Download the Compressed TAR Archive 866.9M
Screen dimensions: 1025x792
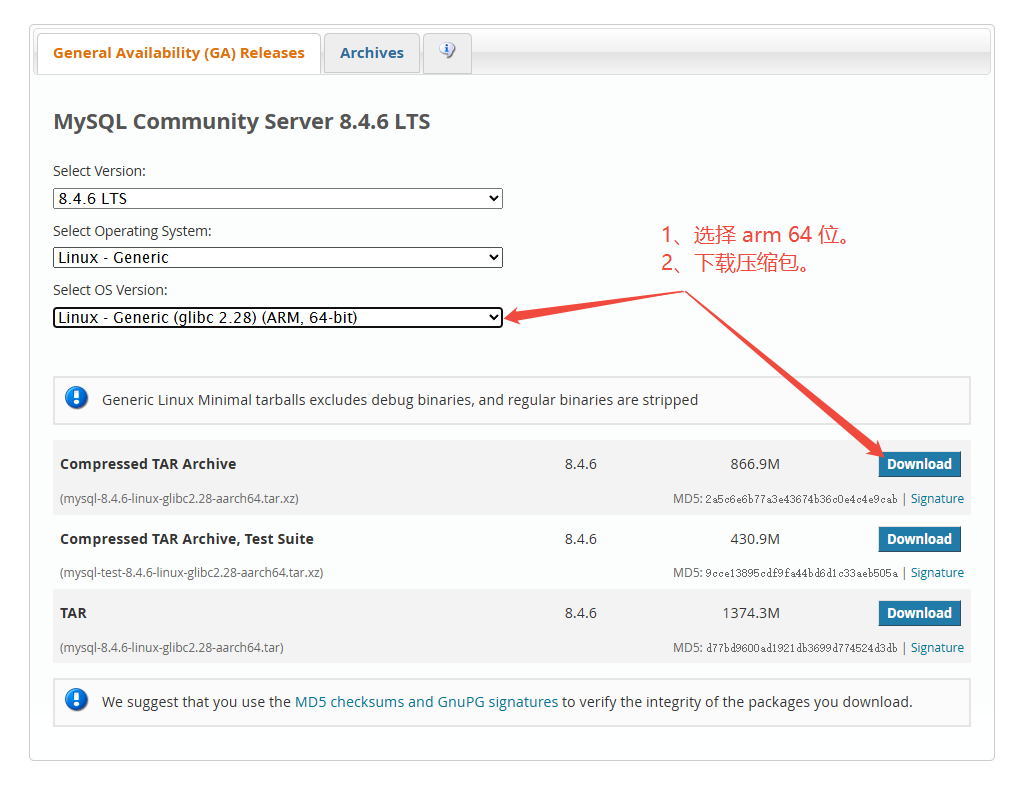point(919,464)
